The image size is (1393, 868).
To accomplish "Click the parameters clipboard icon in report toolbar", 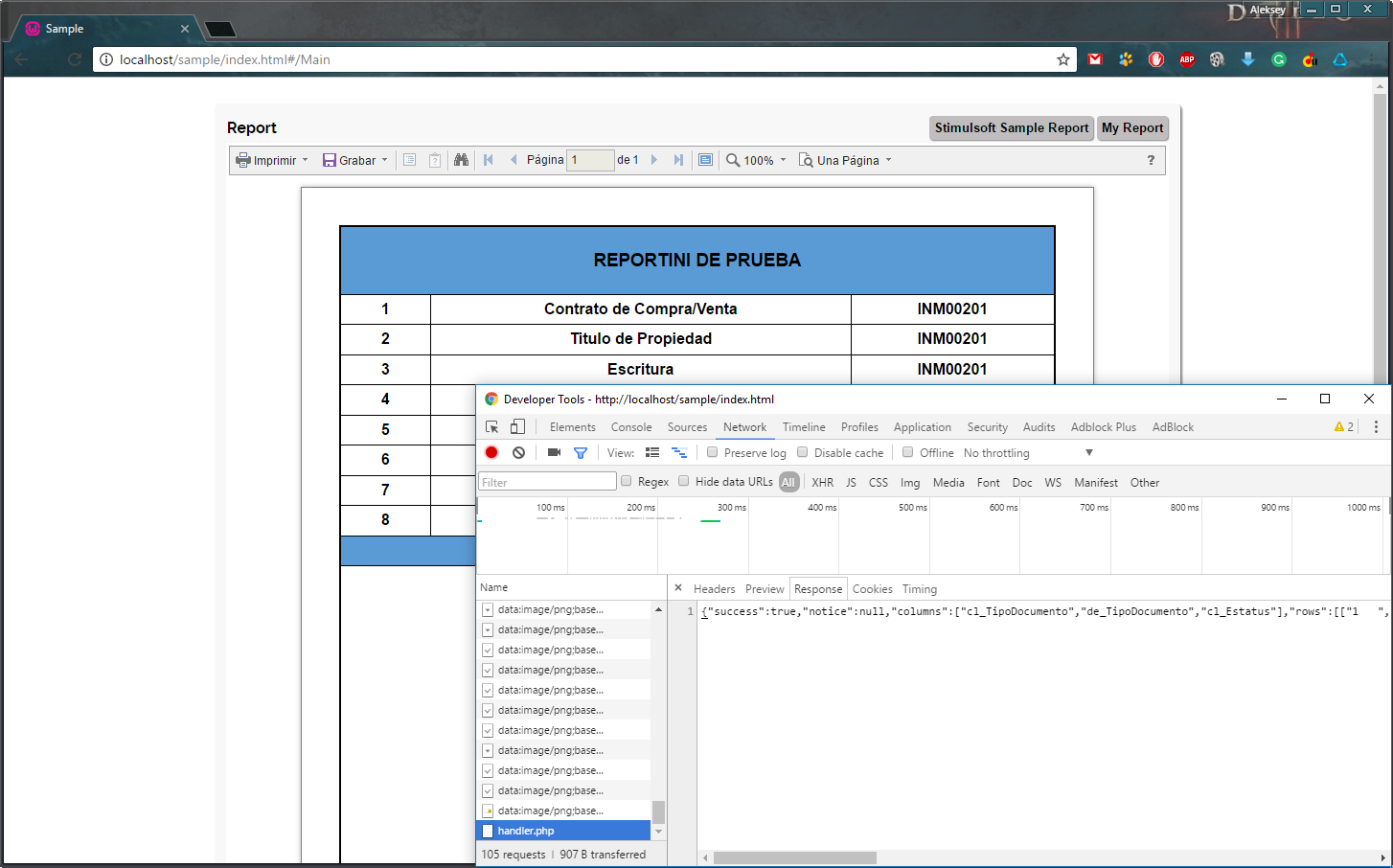I will point(435,160).
